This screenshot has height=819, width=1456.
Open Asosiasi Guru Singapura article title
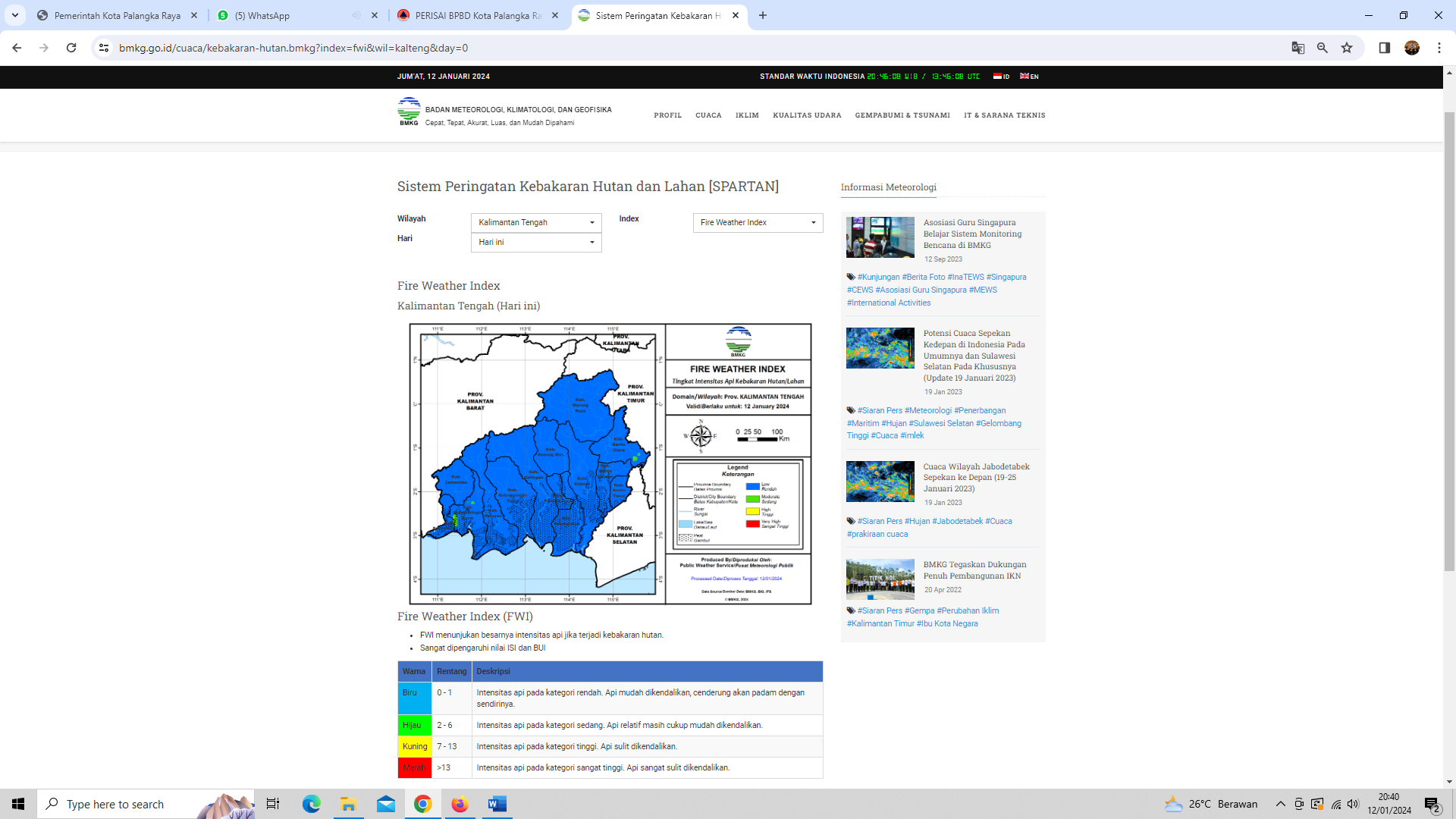point(972,234)
